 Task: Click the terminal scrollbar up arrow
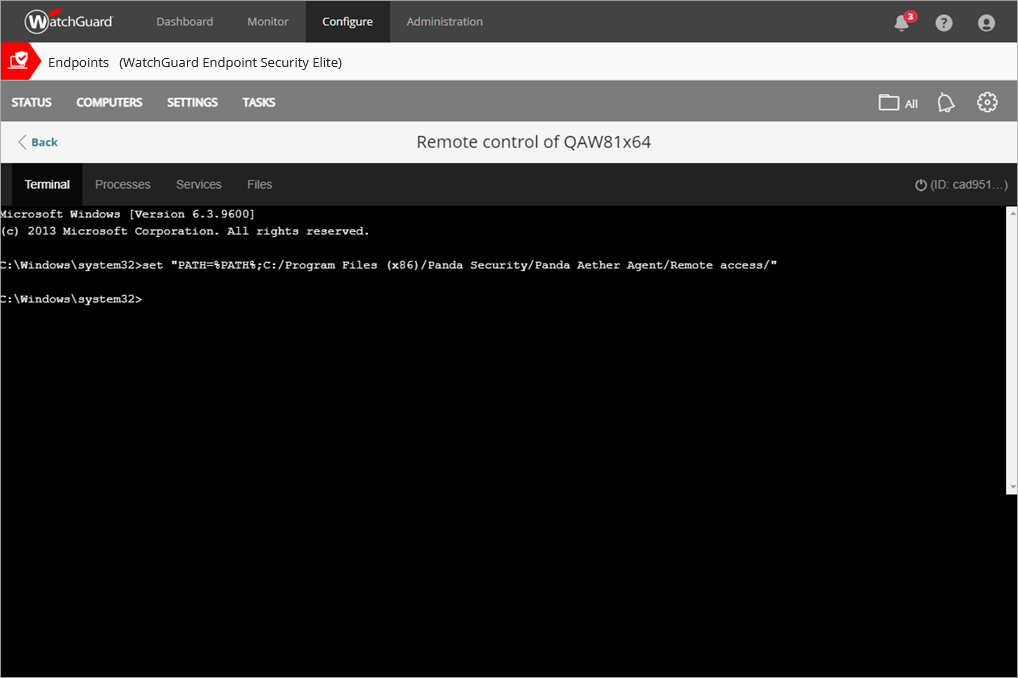point(1012,212)
